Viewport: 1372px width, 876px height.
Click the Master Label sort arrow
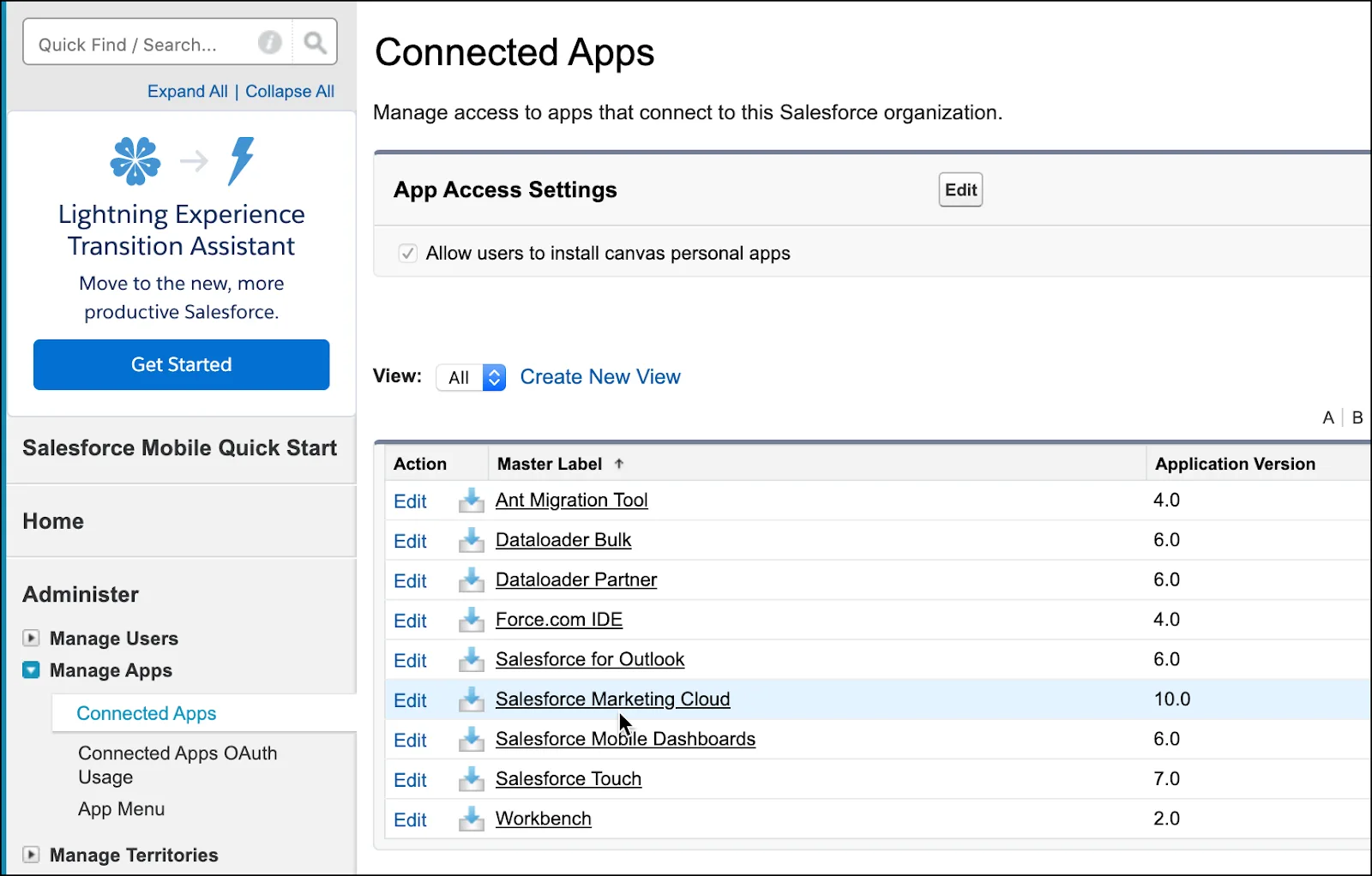[x=619, y=464]
